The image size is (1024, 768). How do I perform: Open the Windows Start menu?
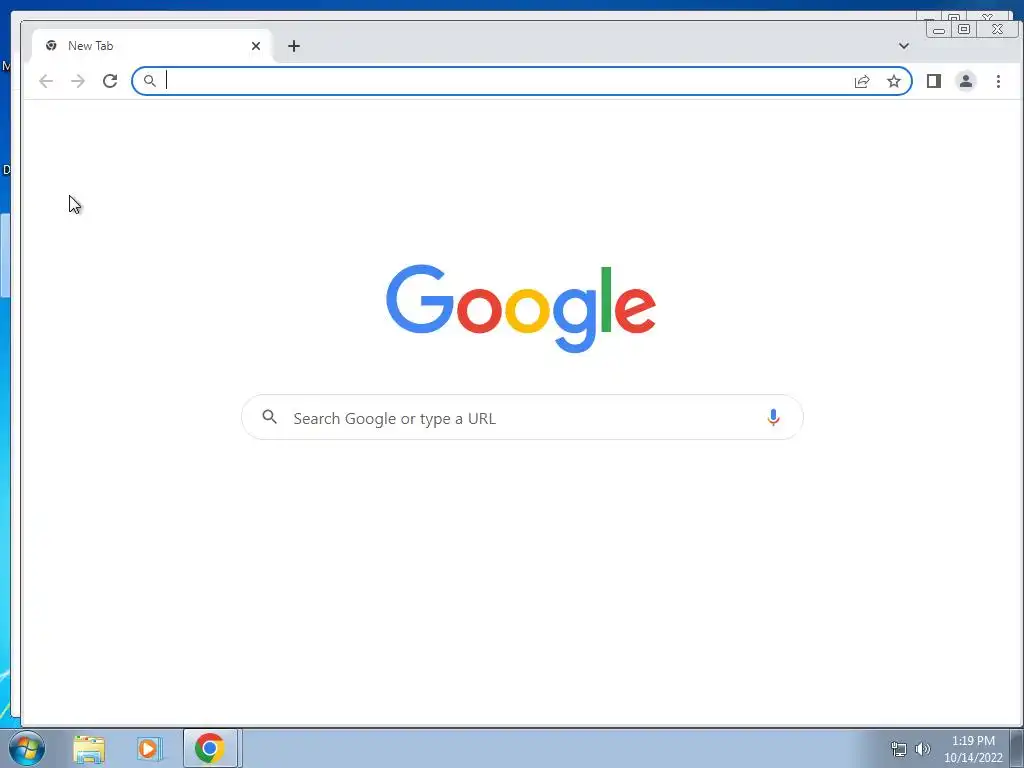[x=27, y=748]
